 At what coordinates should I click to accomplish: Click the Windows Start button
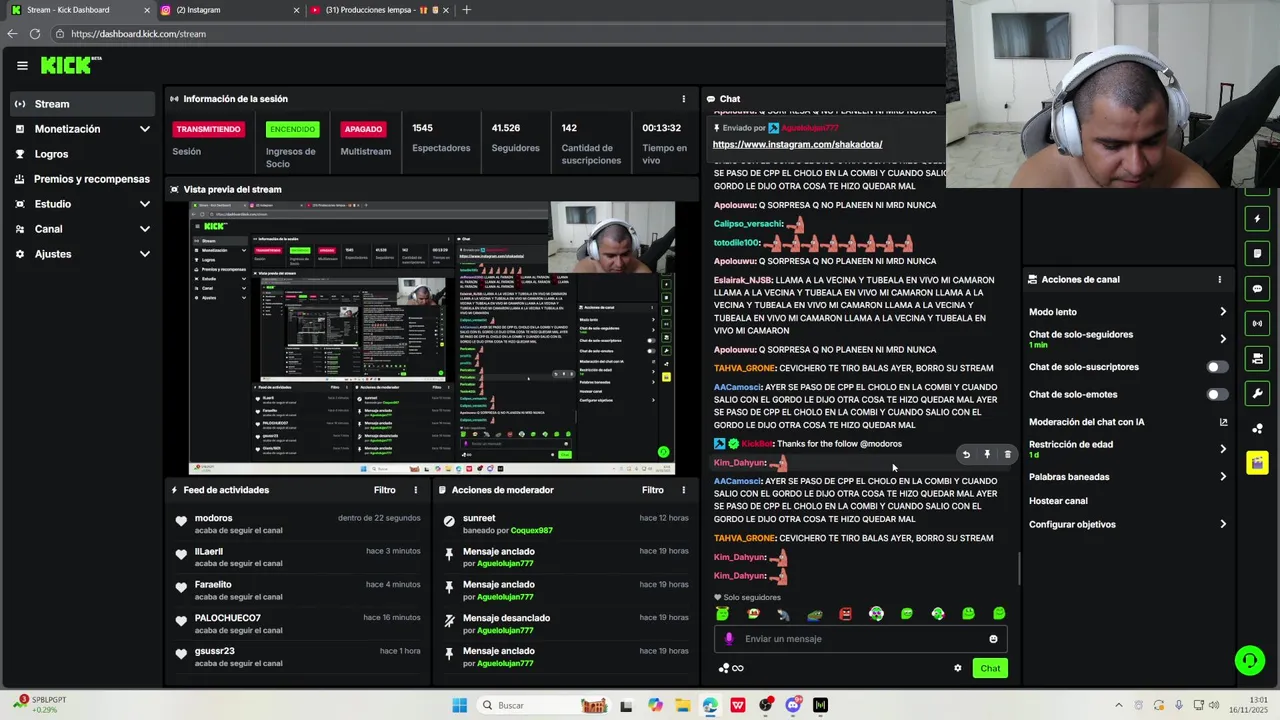459,705
